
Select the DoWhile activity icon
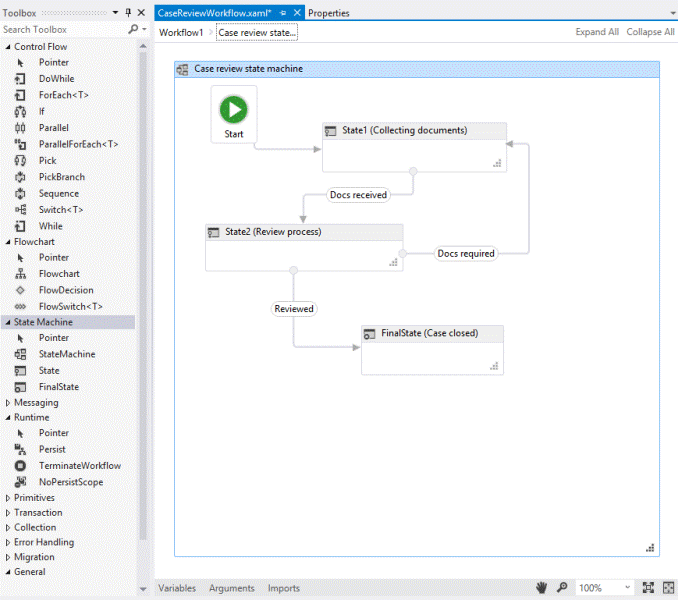tap(20, 79)
